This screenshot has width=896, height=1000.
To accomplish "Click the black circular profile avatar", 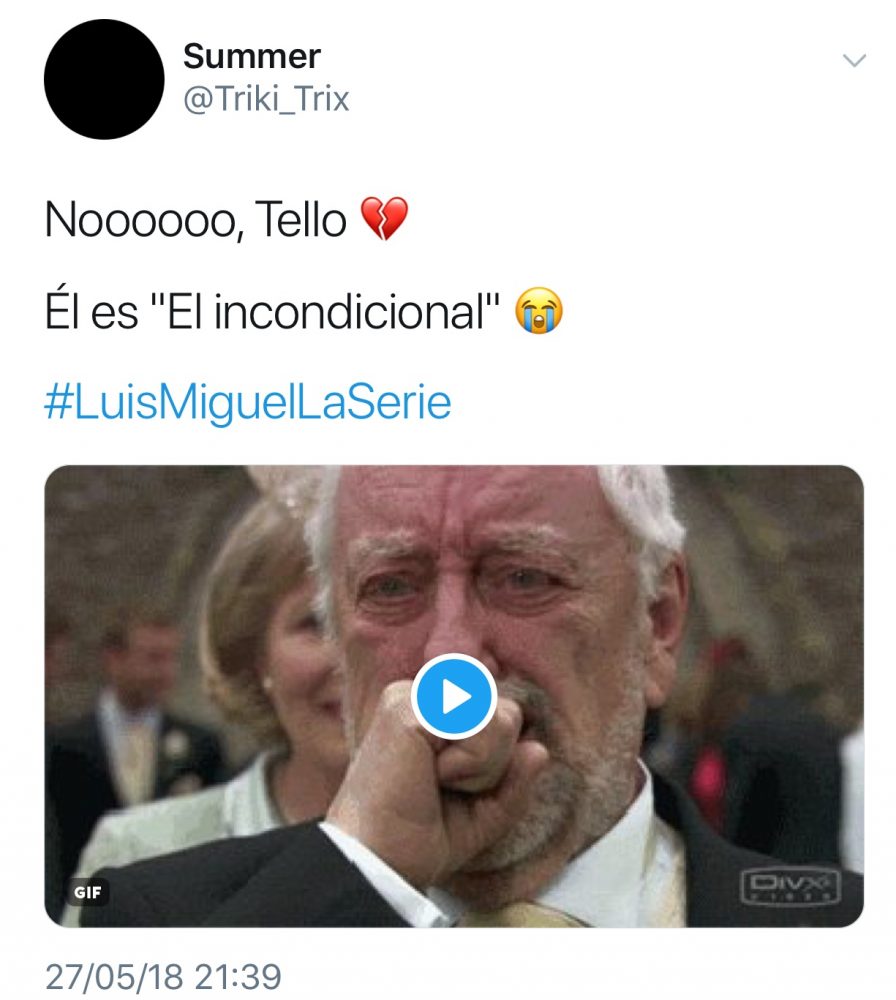I will (x=104, y=79).
